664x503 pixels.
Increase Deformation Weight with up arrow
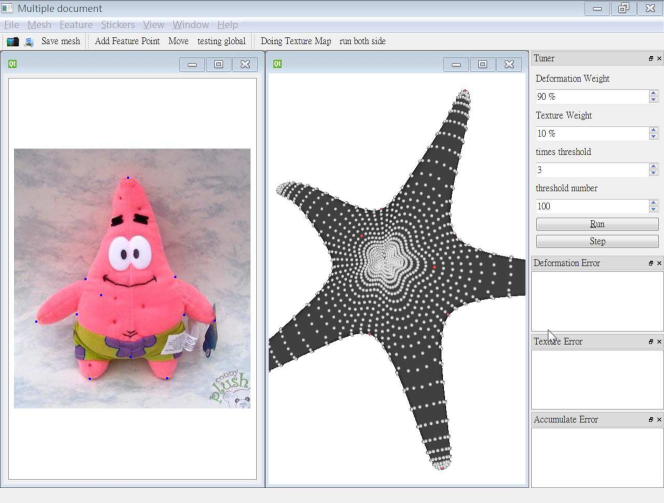click(653, 93)
